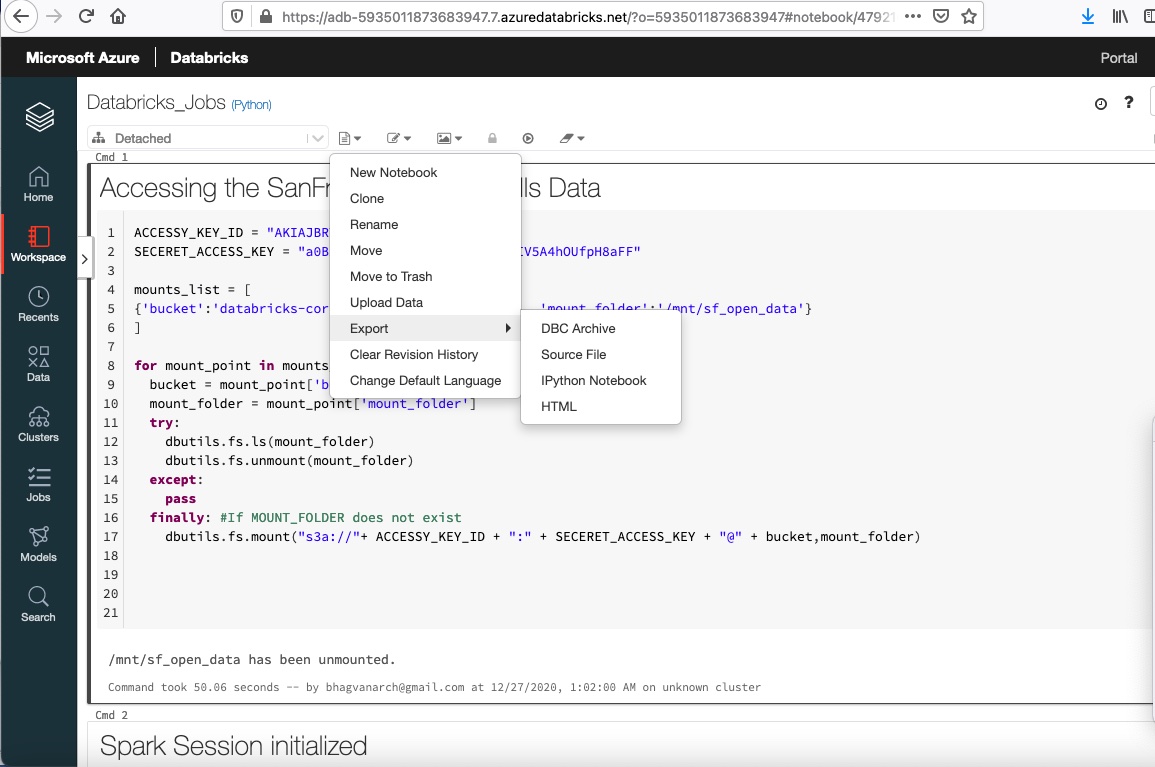This screenshot has width=1155, height=767.
Task: Save page to Pocket icon
Action: (941, 16)
